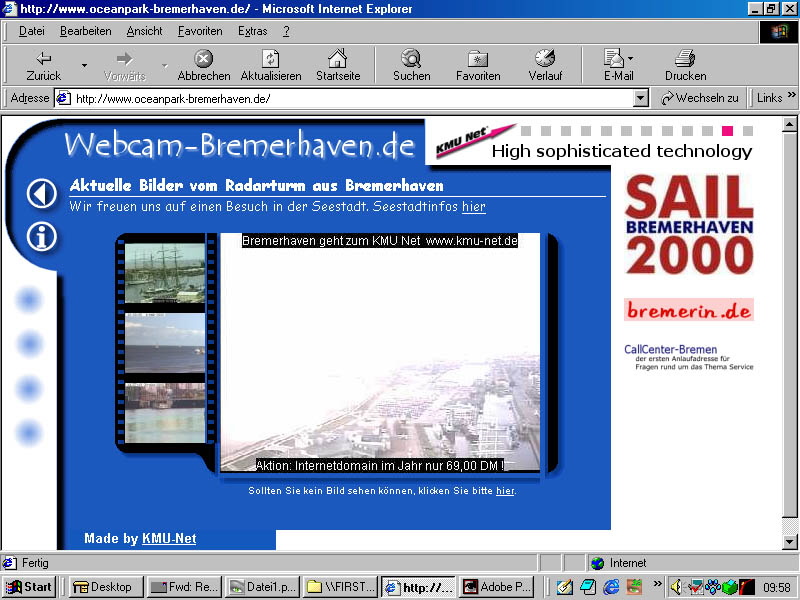Open the Favoriten toolbar button
800x600 pixels.
[478, 65]
